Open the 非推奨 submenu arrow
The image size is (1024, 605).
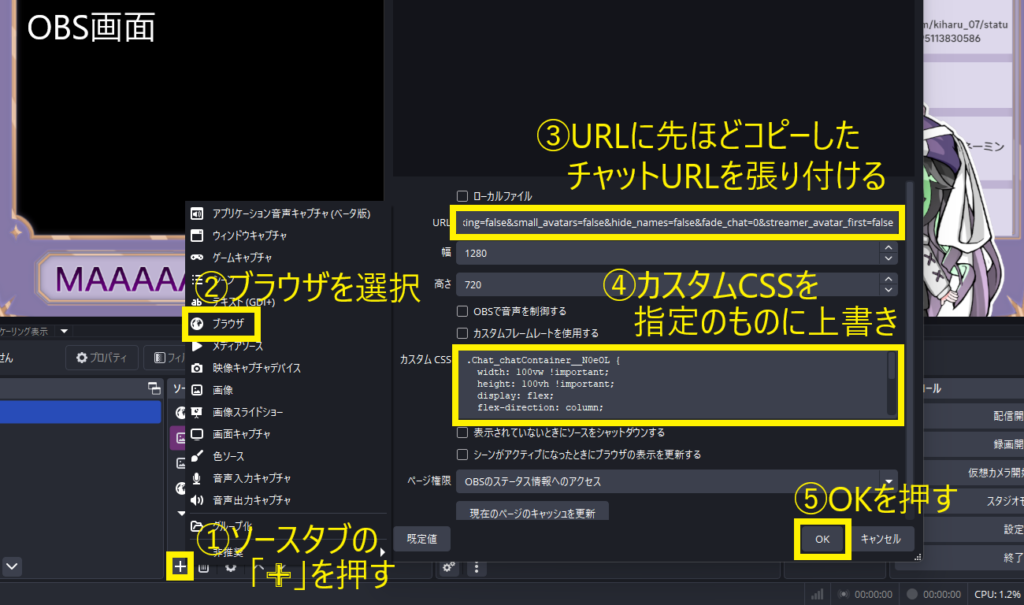click(383, 552)
